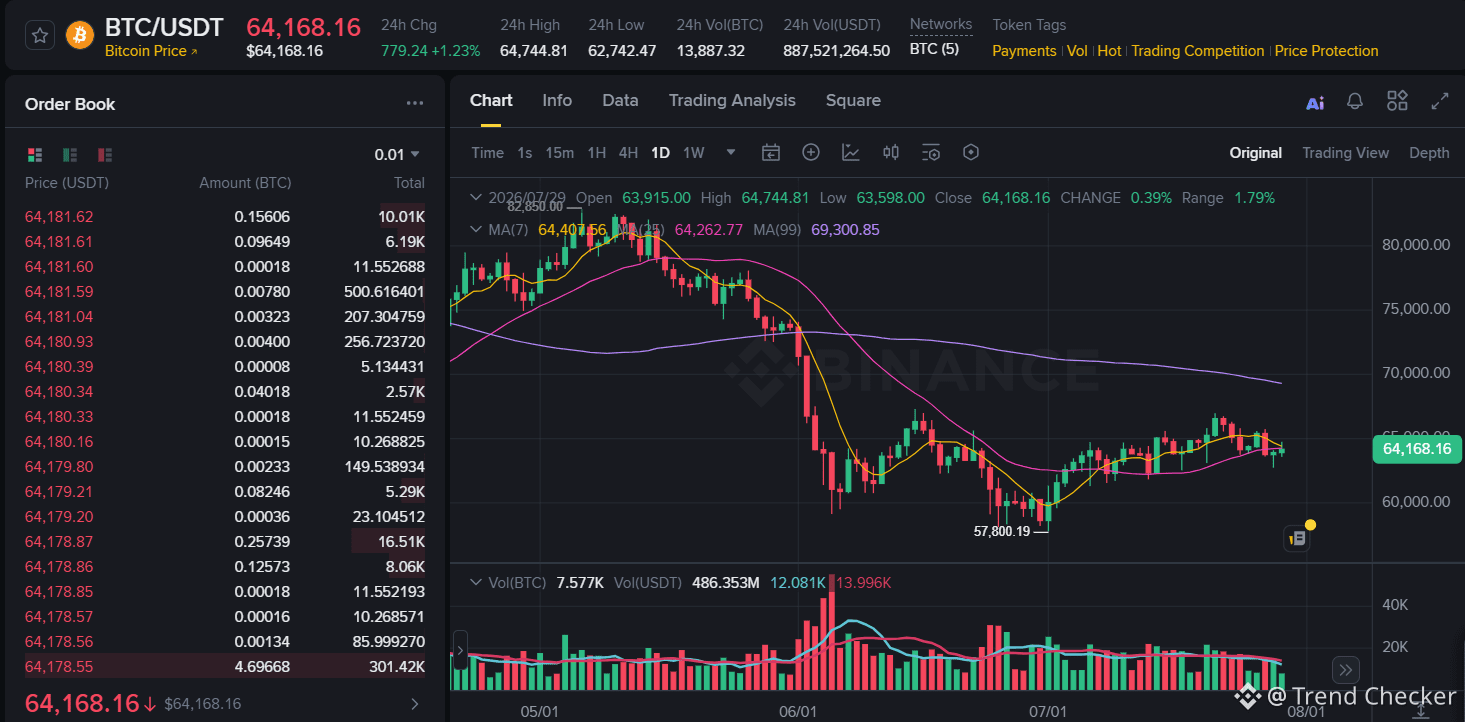Collapse the MA(7) indicator row
1465x722 pixels.
coord(477,230)
